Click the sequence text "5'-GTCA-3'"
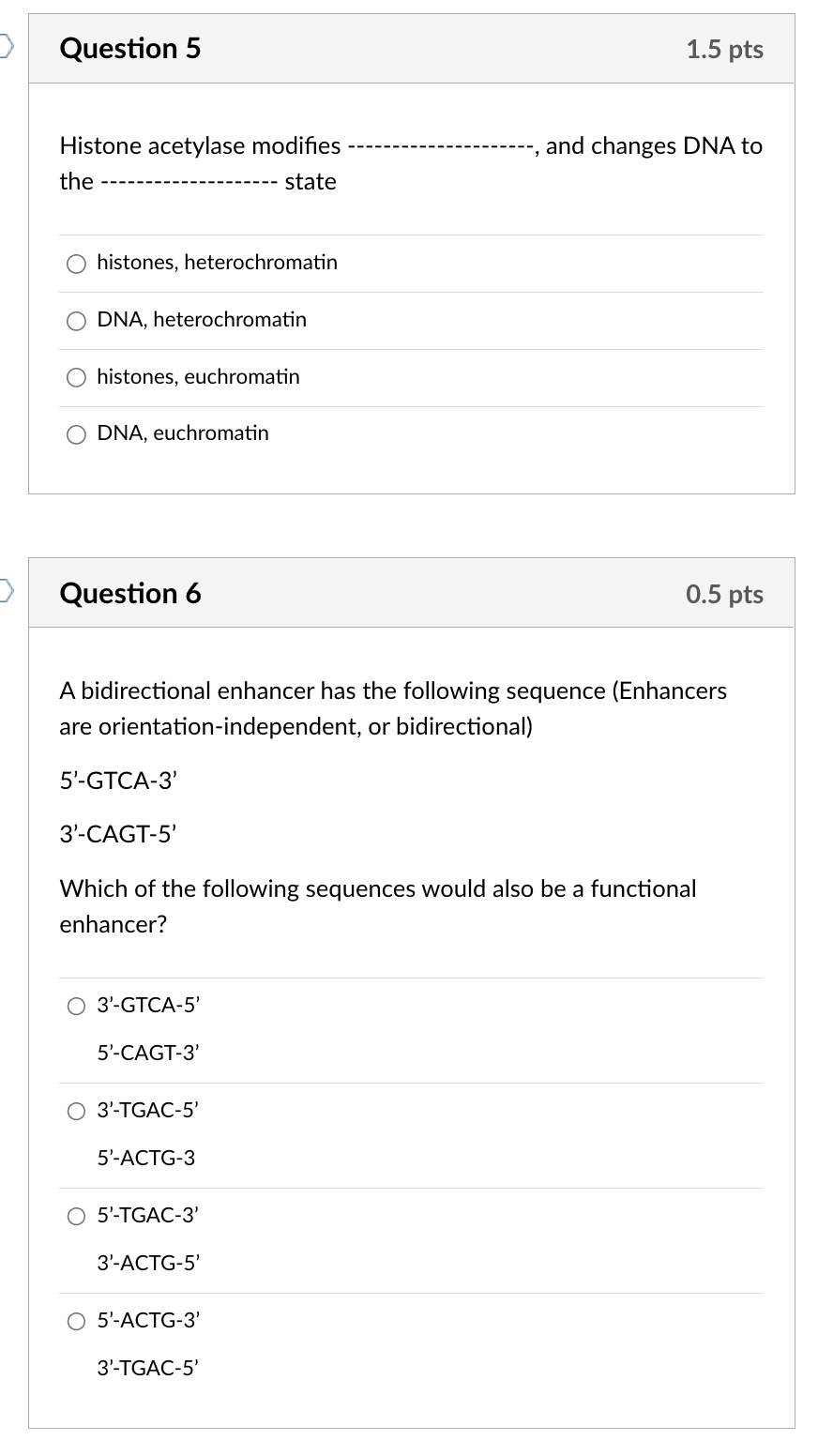The image size is (833, 1456). (117, 781)
